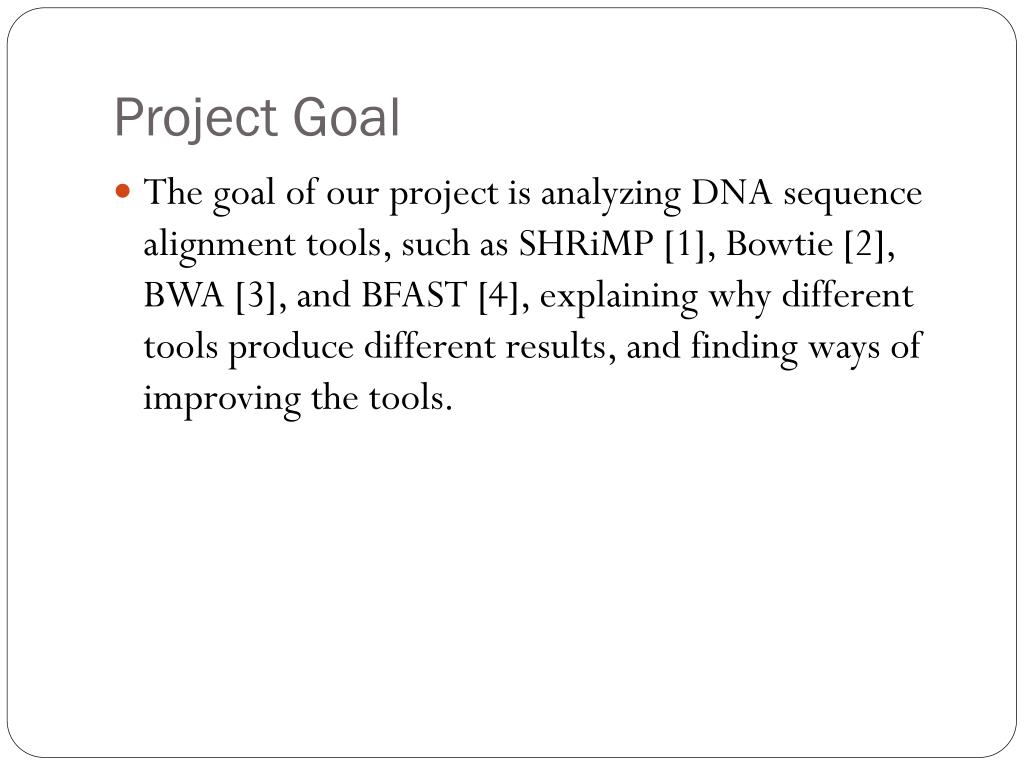This screenshot has height=768, width=1024.
Task: Click the word "Bowtie" in the paragraph
Action: click(x=779, y=244)
